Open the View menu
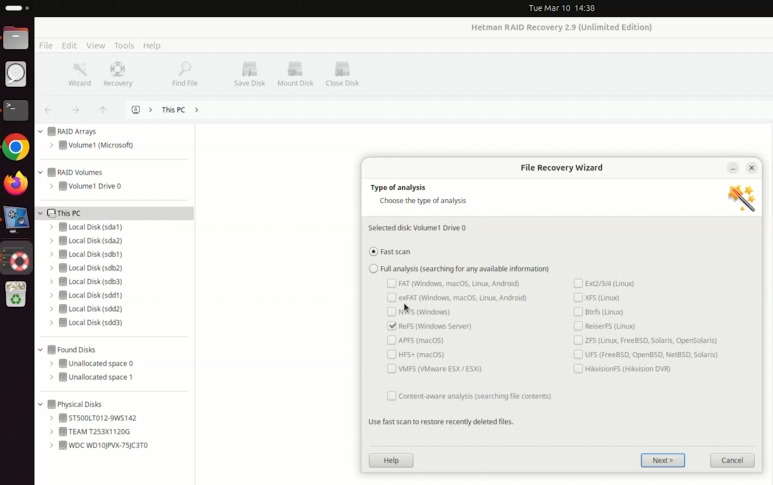Image resolution: width=773 pixels, height=485 pixels. click(96, 45)
